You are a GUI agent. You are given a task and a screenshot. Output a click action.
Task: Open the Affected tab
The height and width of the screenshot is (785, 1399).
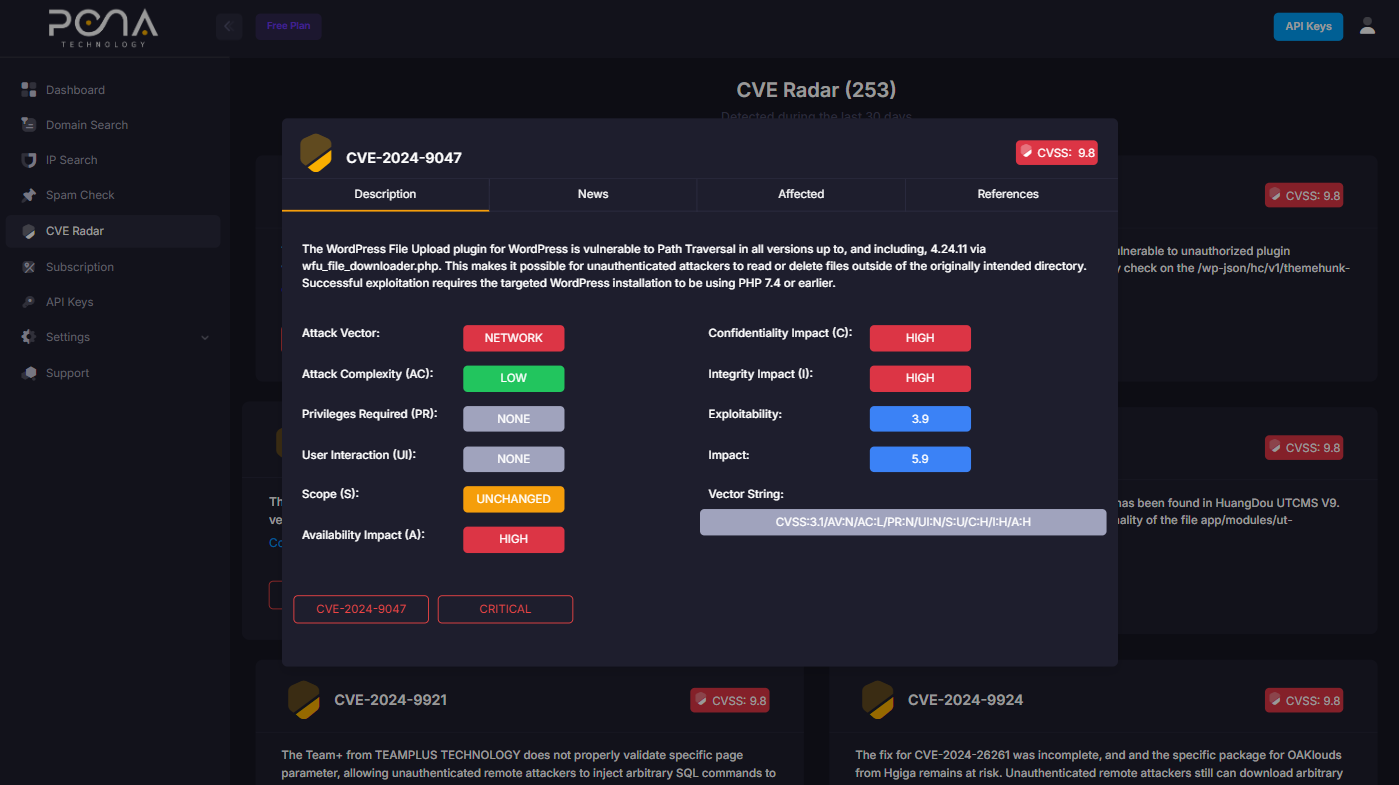[x=801, y=194]
